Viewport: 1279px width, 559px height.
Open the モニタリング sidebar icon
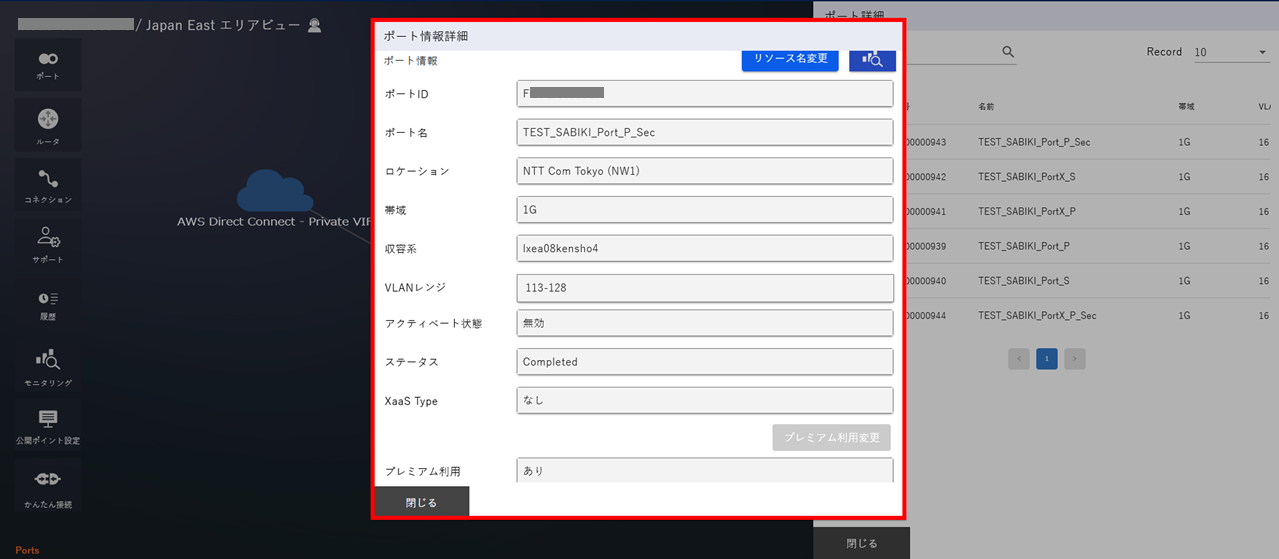tap(48, 365)
